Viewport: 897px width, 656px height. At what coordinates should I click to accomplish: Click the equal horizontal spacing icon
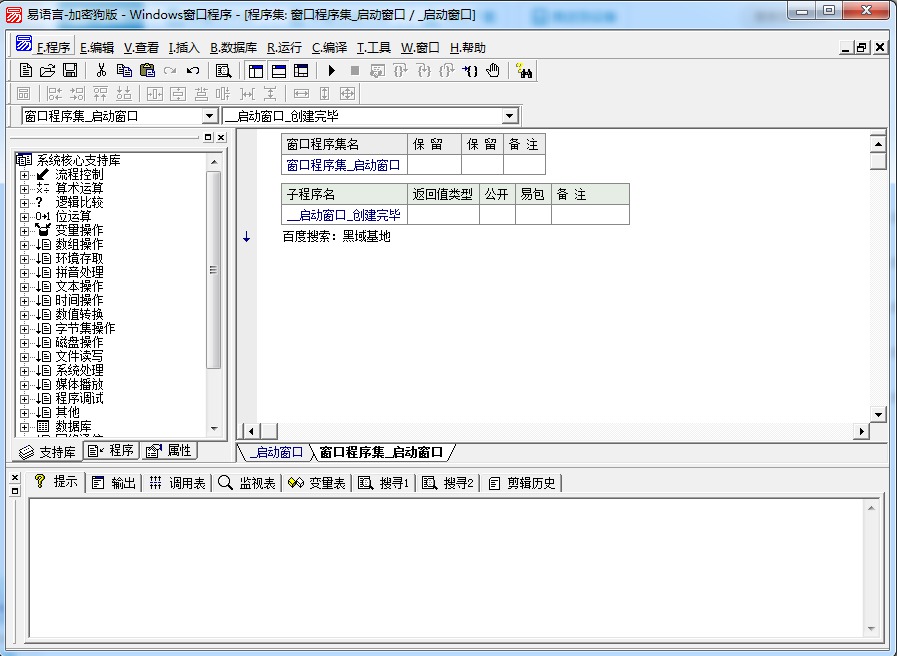point(247,93)
